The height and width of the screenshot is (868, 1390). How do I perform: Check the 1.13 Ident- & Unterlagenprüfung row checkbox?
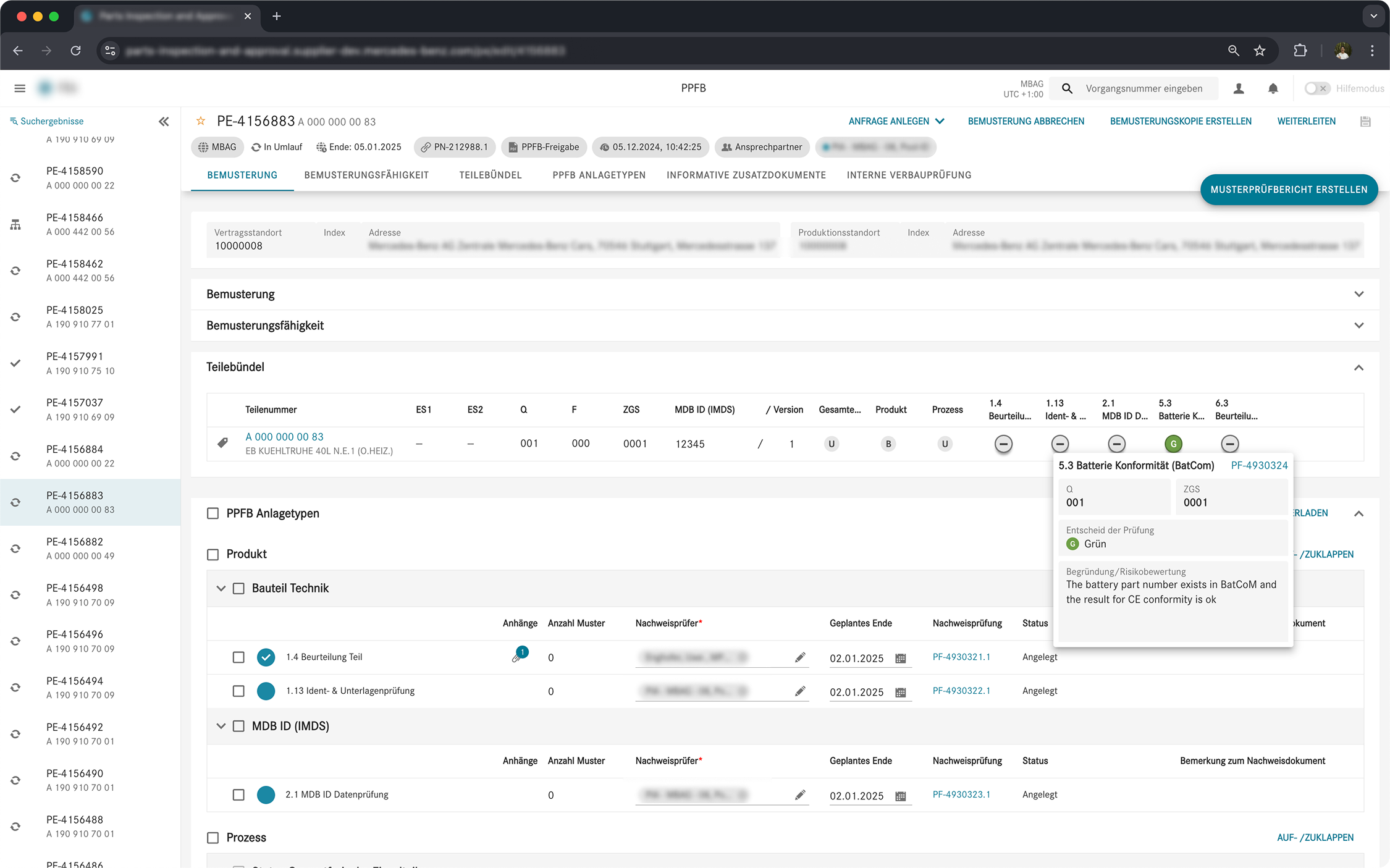(238, 691)
